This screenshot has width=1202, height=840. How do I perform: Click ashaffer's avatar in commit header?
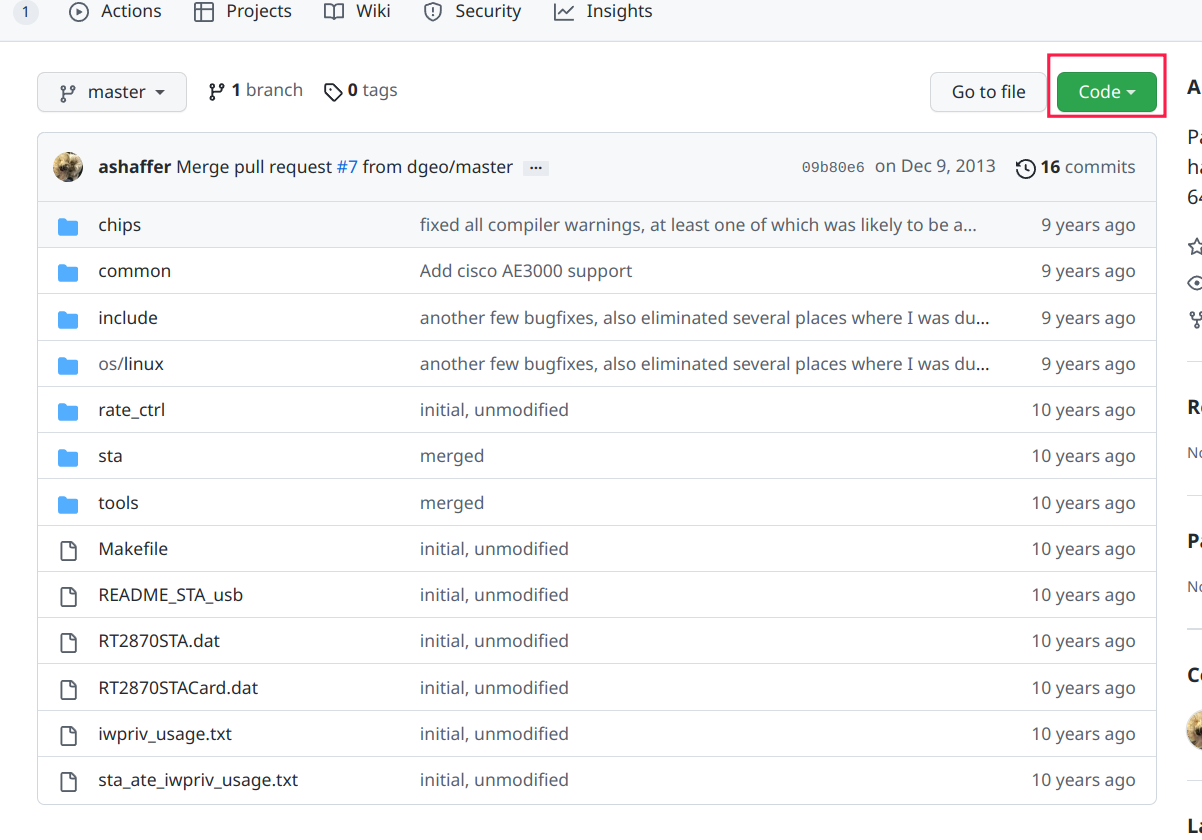tap(68, 167)
